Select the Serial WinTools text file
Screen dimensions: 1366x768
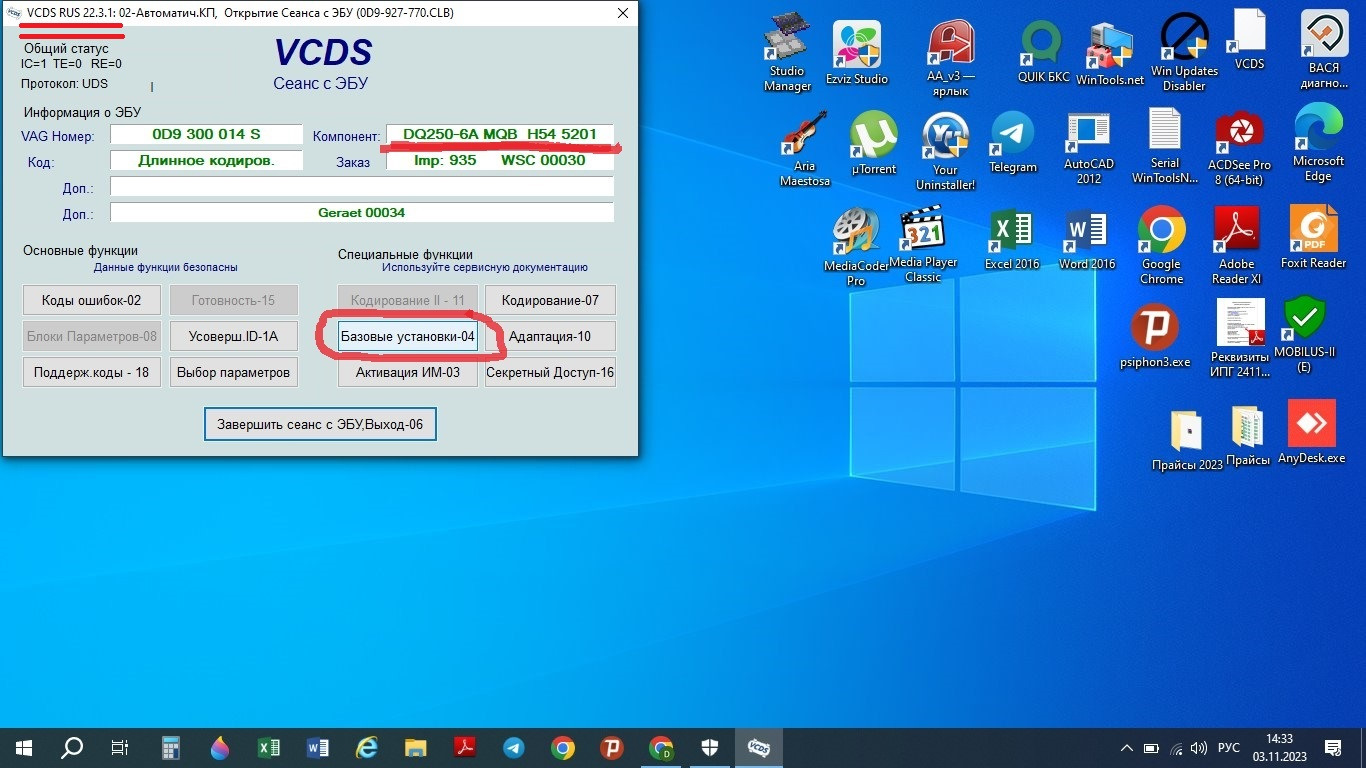(1164, 147)
